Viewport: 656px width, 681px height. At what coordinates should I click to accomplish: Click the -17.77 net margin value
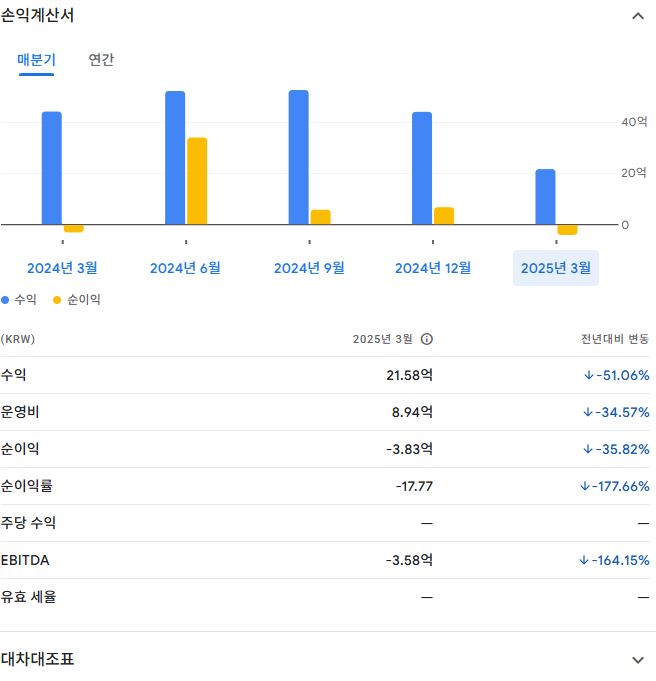(414, 486)
